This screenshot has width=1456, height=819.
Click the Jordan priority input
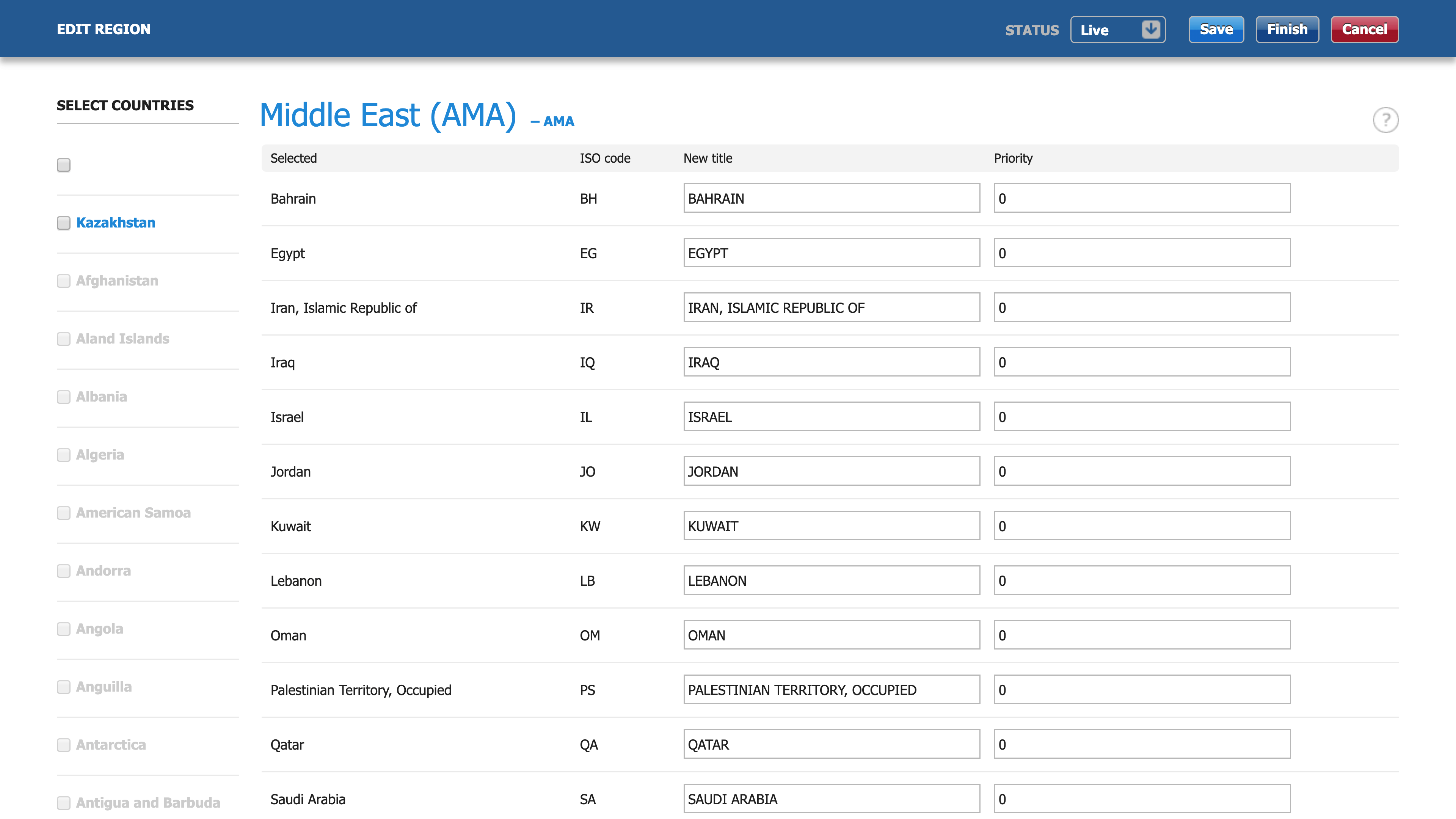[x=1142, y=471]
